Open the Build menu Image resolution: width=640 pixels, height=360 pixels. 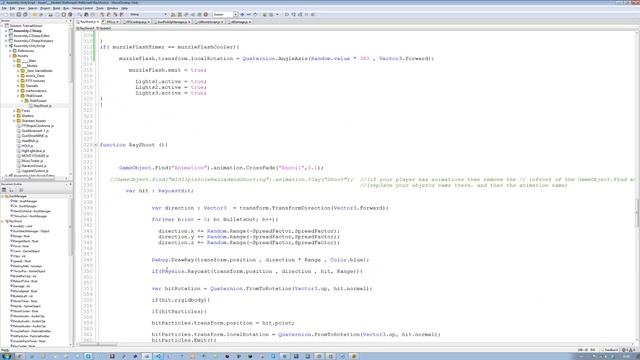point(57,8)
